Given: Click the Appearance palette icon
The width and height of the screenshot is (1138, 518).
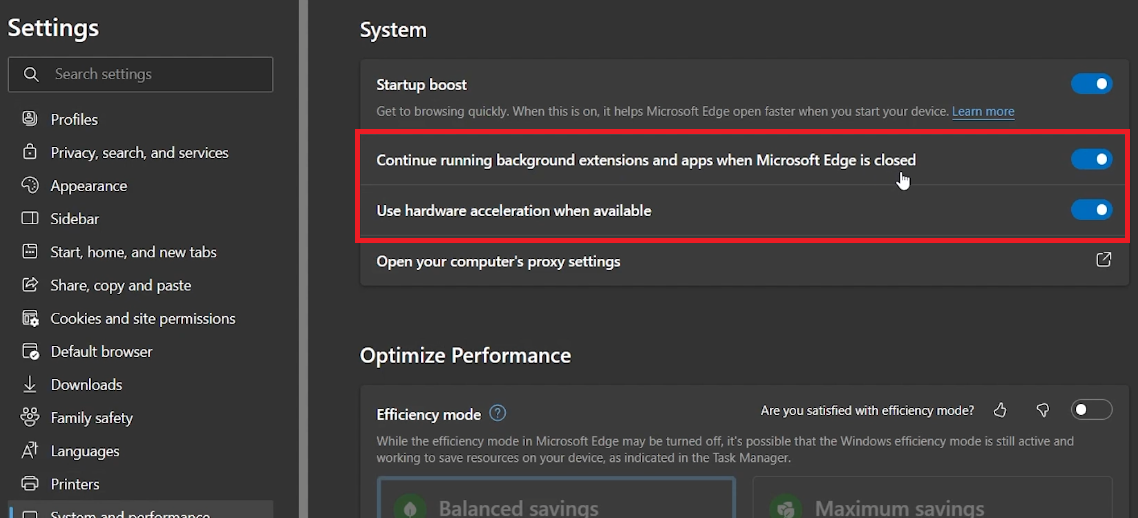Looking at the screenshot, I should pos(30,186).
